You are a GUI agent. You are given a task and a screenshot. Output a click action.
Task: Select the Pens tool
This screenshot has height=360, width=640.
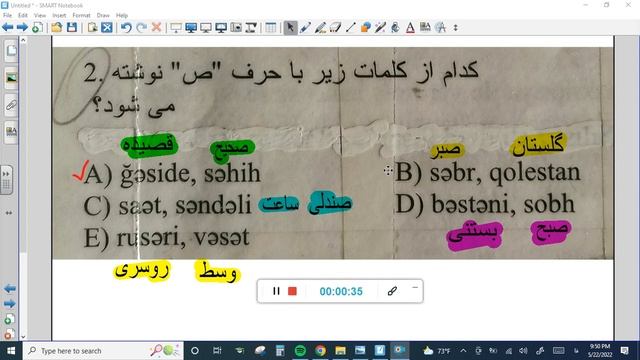tap(305, 27)
